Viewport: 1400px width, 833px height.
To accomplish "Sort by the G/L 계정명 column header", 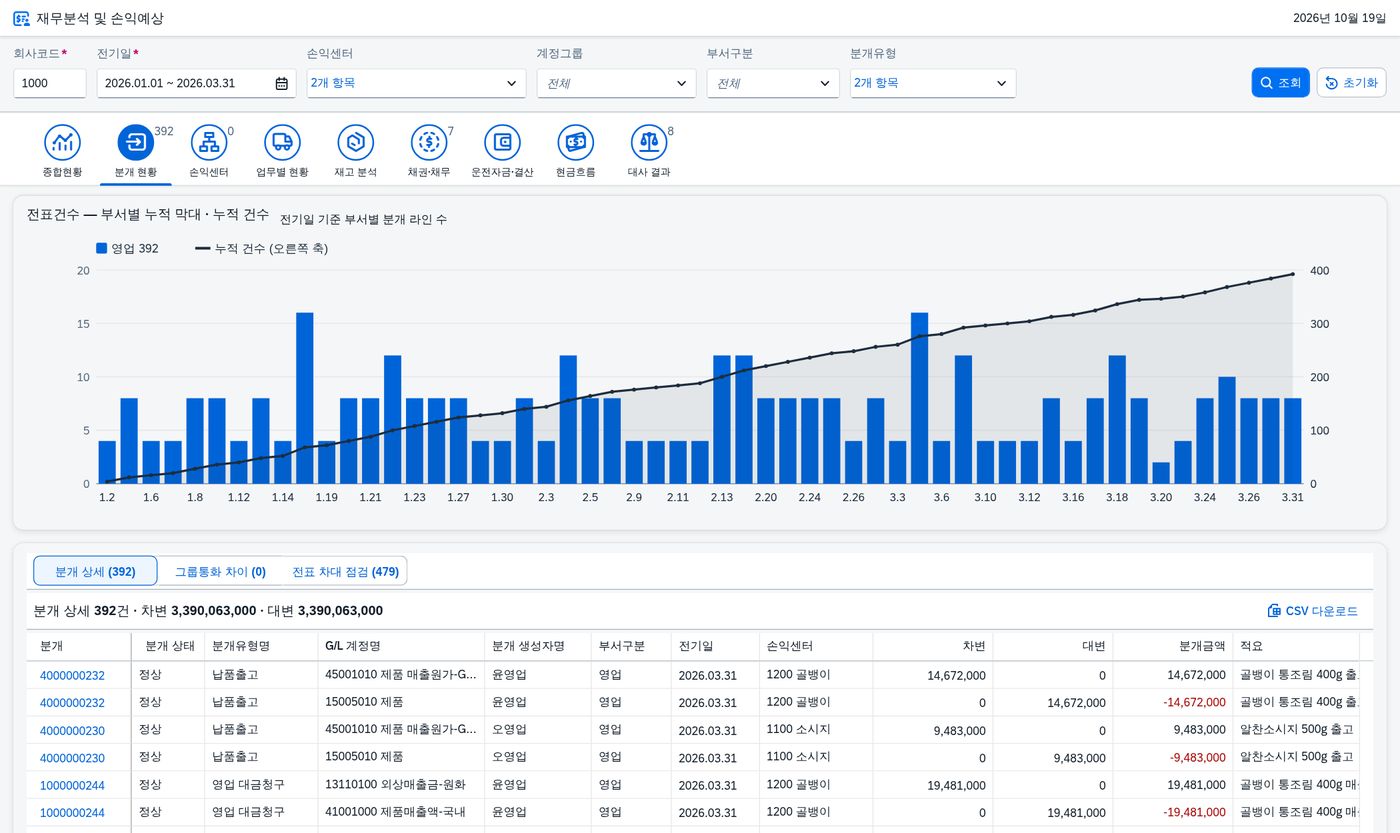I will pos(401,646).
